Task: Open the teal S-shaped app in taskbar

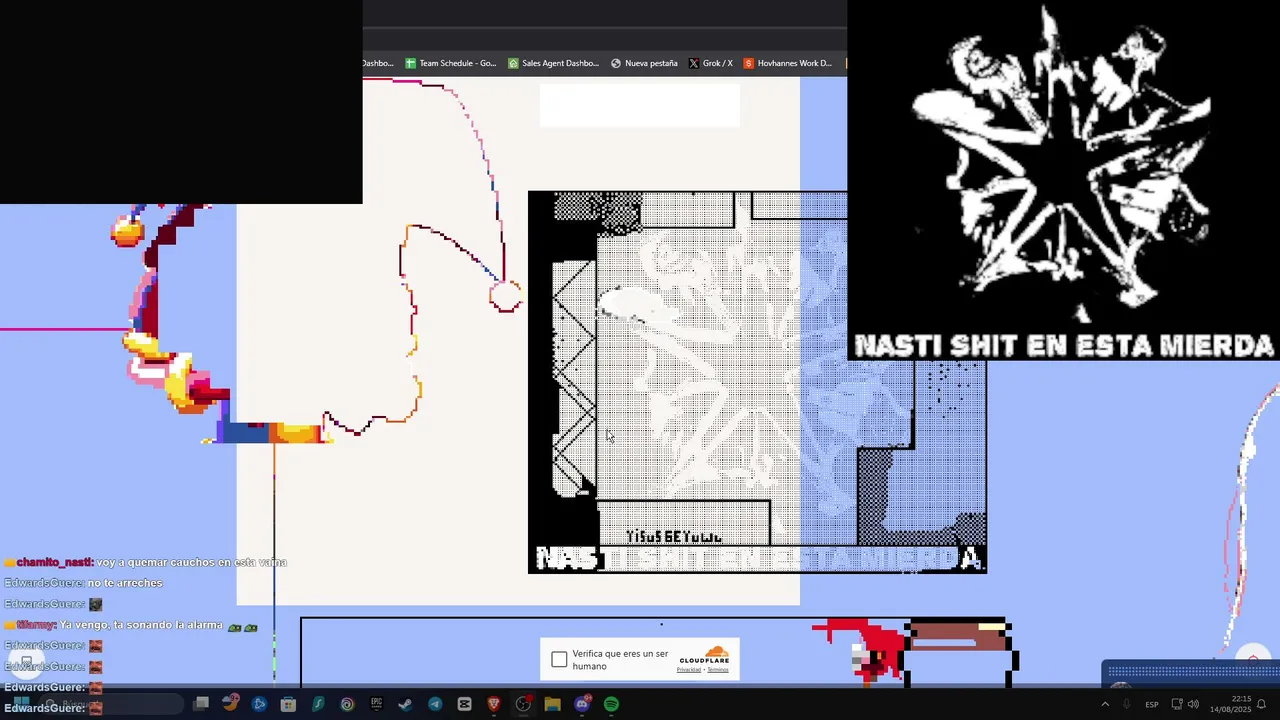Action: 318,704
